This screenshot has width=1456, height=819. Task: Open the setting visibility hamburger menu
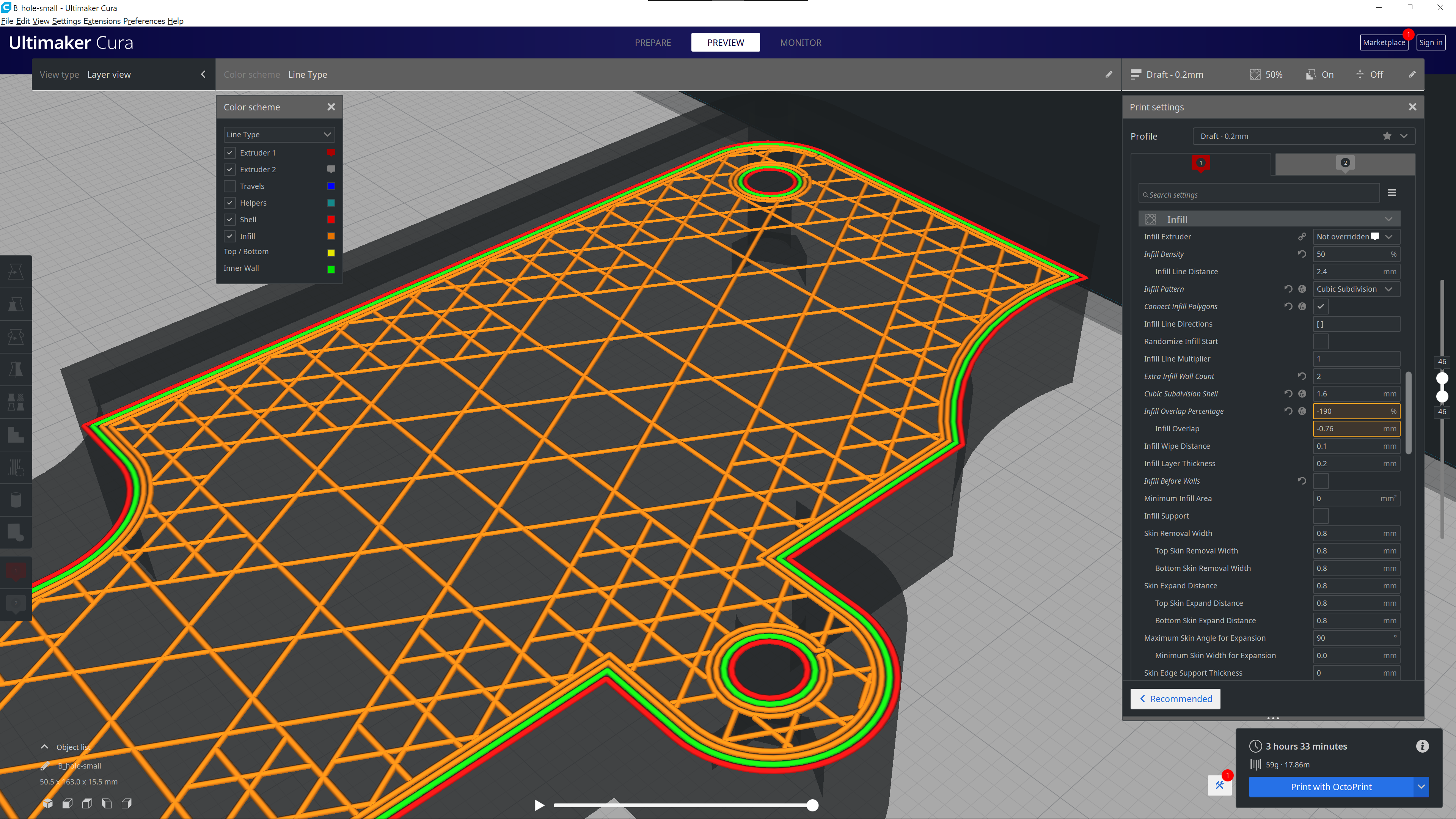[1392, 193]
